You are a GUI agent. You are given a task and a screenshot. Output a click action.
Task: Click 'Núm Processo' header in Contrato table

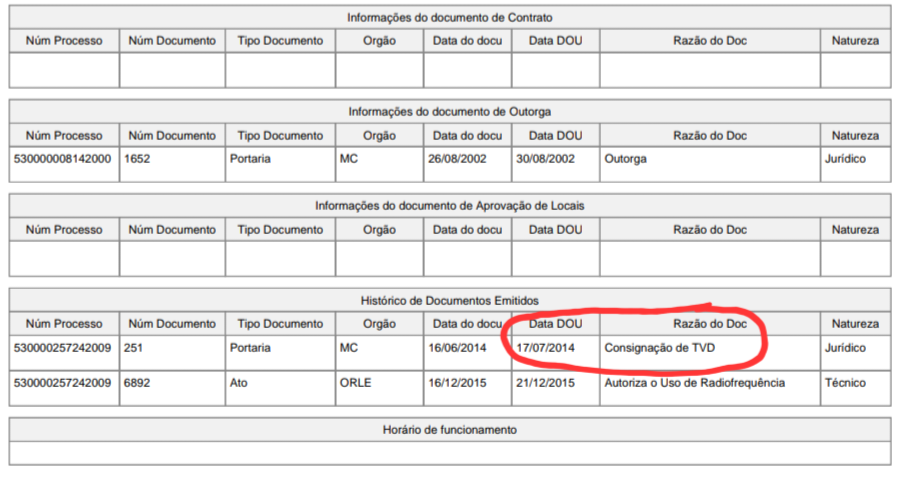64,41
